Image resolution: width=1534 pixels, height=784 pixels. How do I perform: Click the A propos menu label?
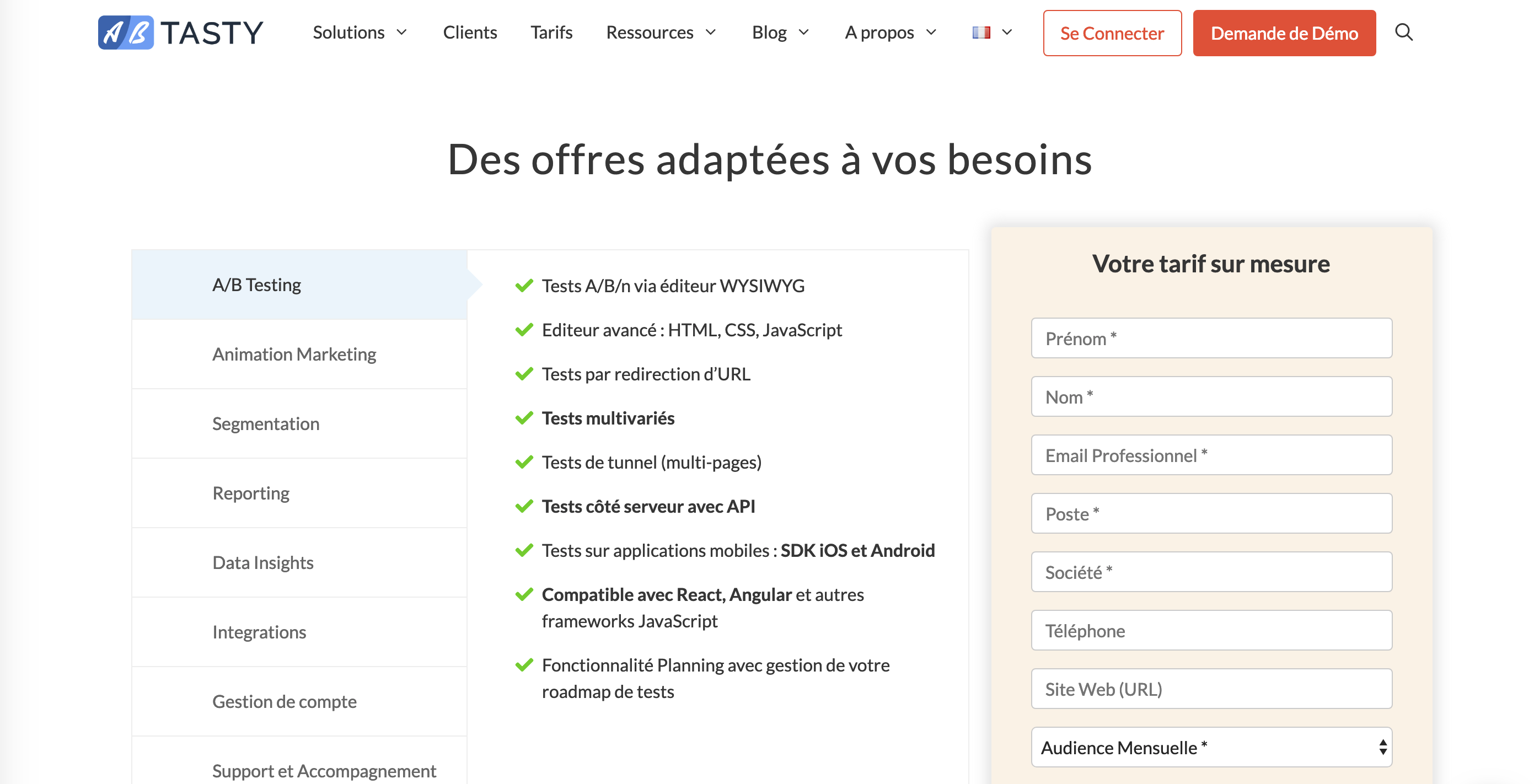879,32
